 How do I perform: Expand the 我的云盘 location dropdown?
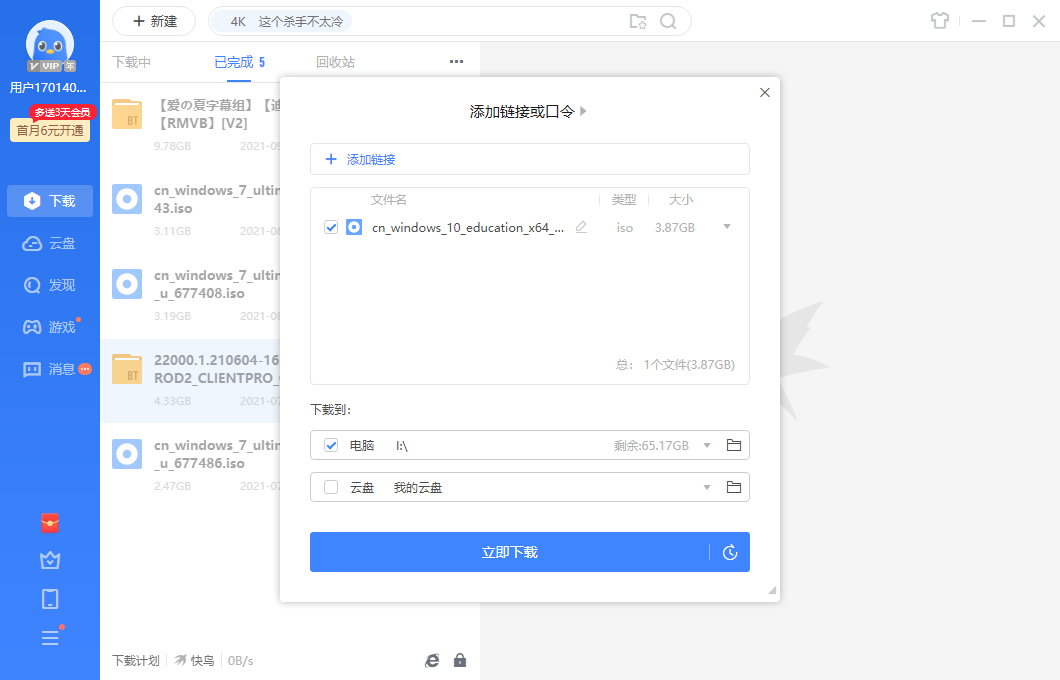point(707,487)
